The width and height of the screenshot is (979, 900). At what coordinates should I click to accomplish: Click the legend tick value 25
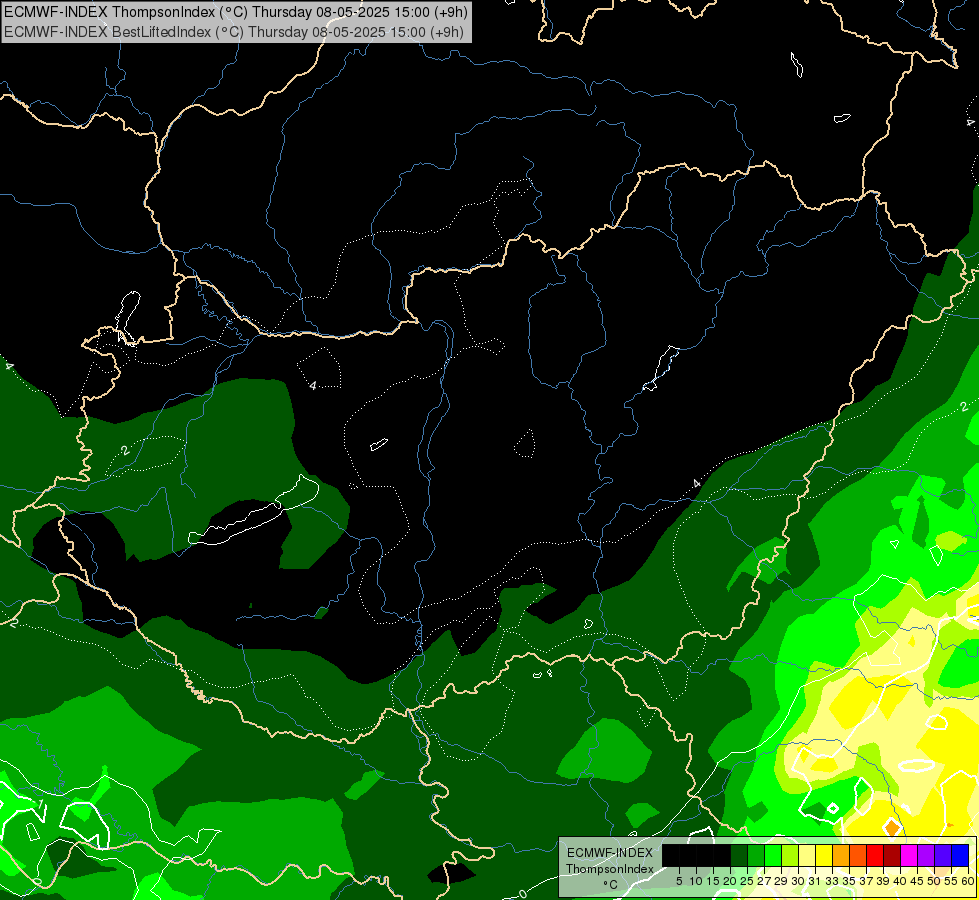(747, 881)
